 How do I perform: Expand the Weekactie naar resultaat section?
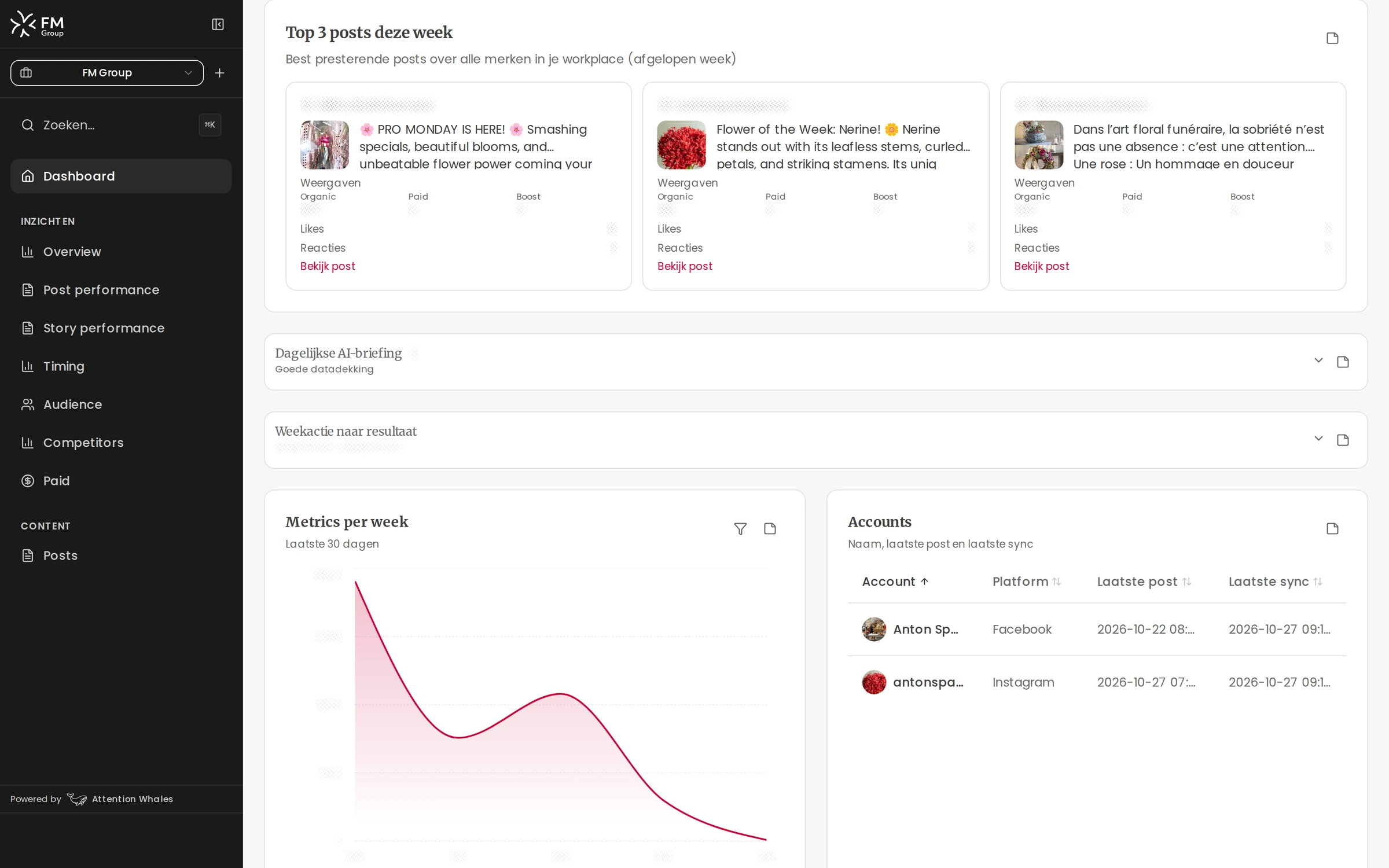point(1318,439)
